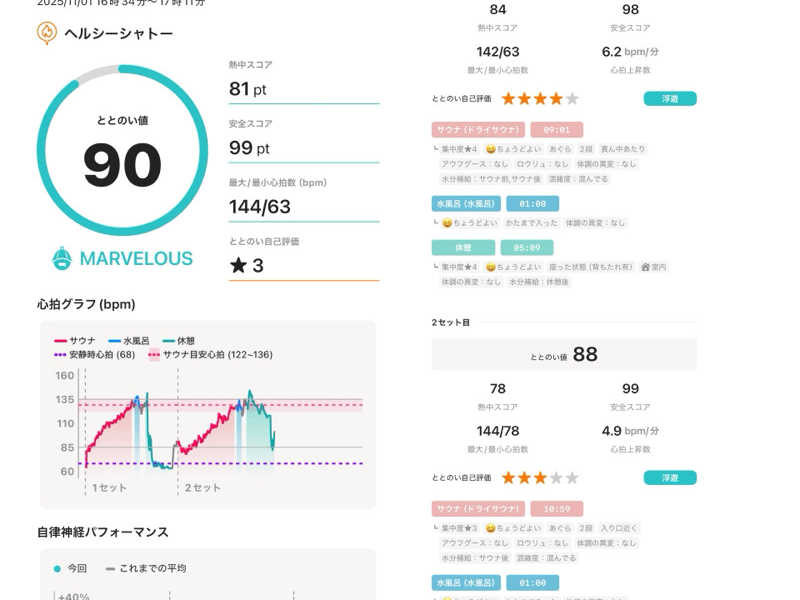Click the orange sauna pin icon beside ヘルシーシャトー
This screenshot has width=800, height=600.
coord(47,33)
